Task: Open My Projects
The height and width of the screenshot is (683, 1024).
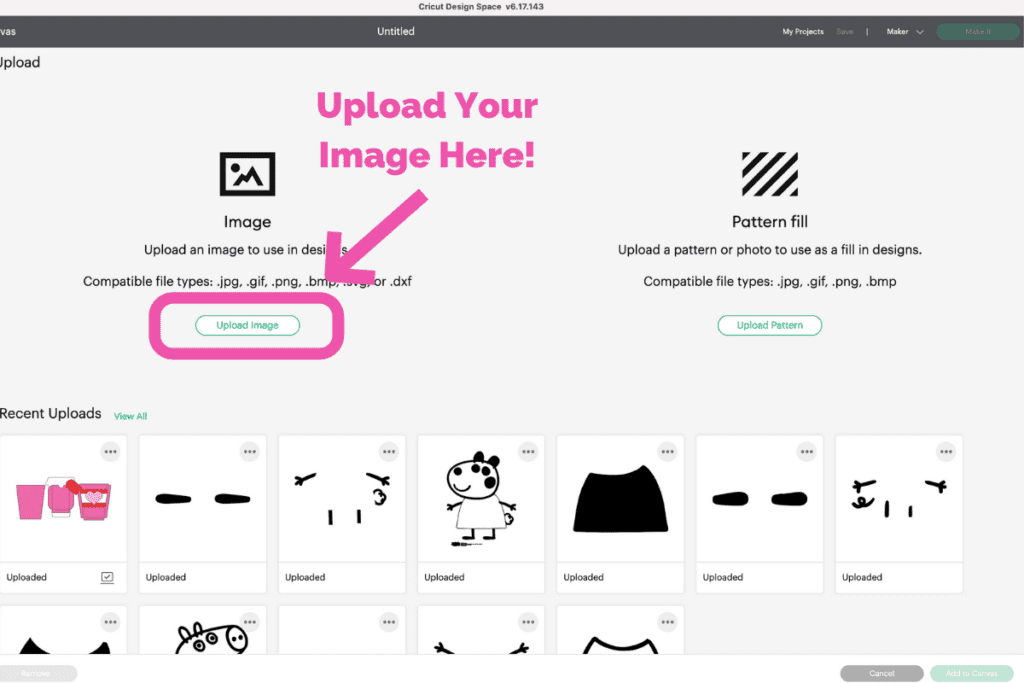Action: click(x=803, y=31)
